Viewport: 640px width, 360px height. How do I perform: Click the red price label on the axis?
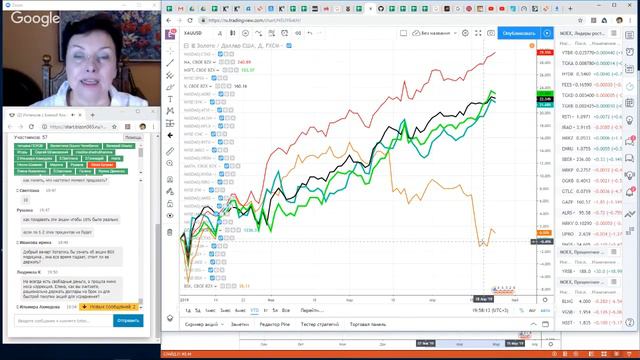[x=545, y=53]
